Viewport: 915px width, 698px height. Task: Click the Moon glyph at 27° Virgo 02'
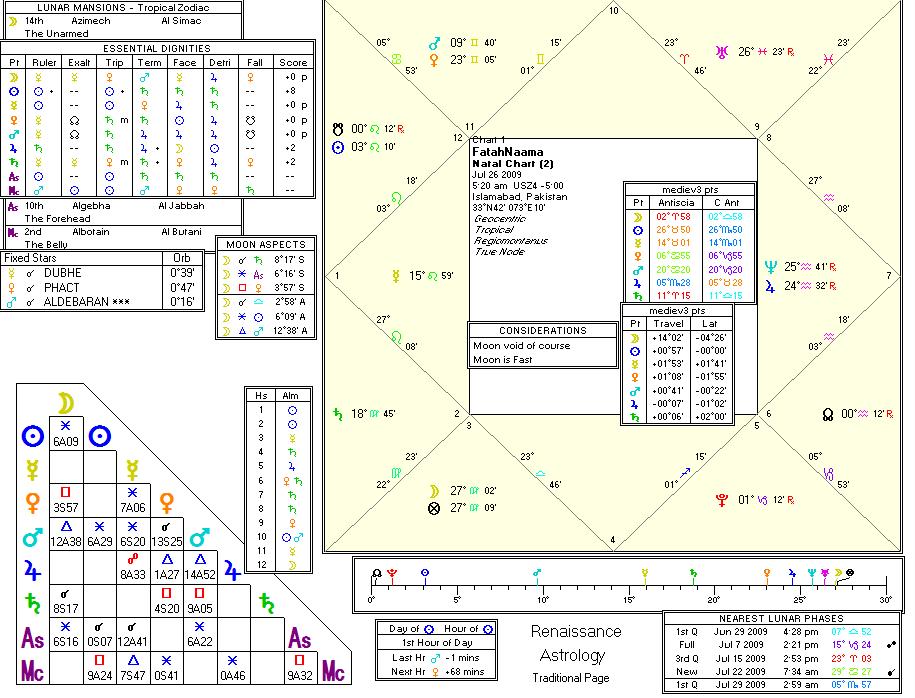tap(434, 491)
